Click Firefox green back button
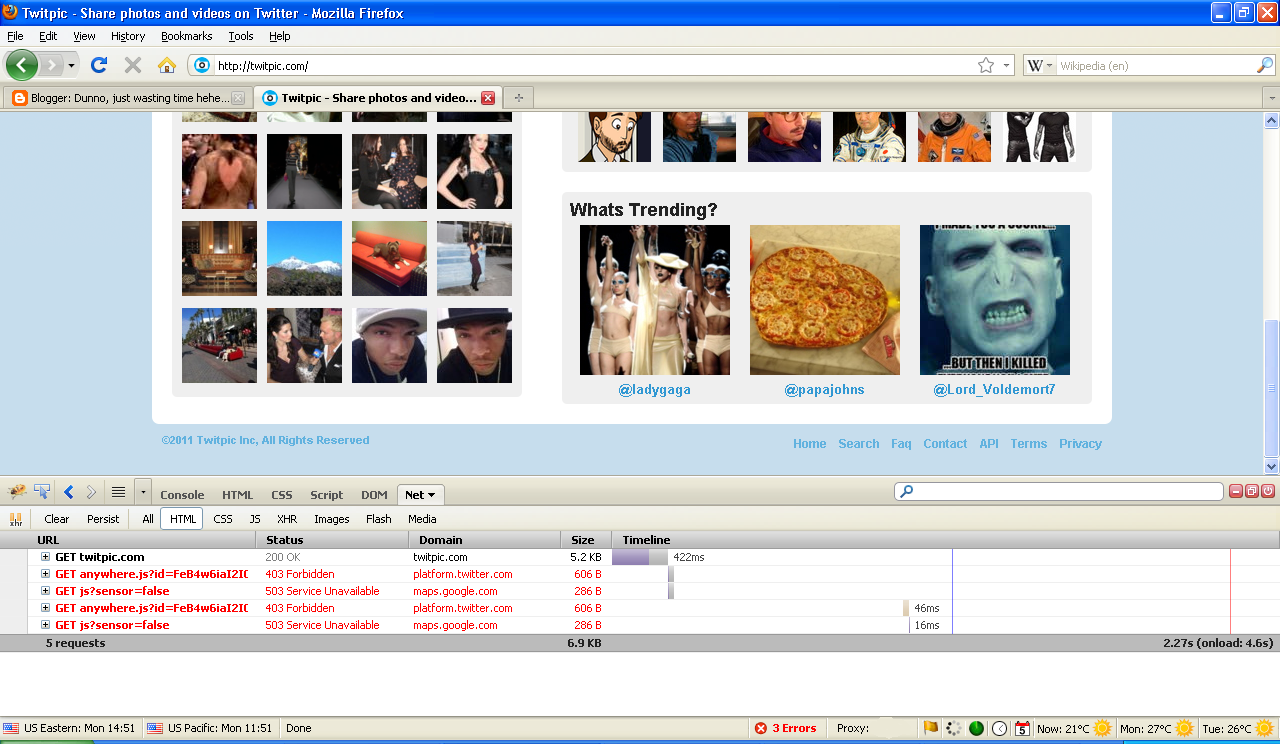This screenshot has width=1280, height=744. tap(22, 65)
